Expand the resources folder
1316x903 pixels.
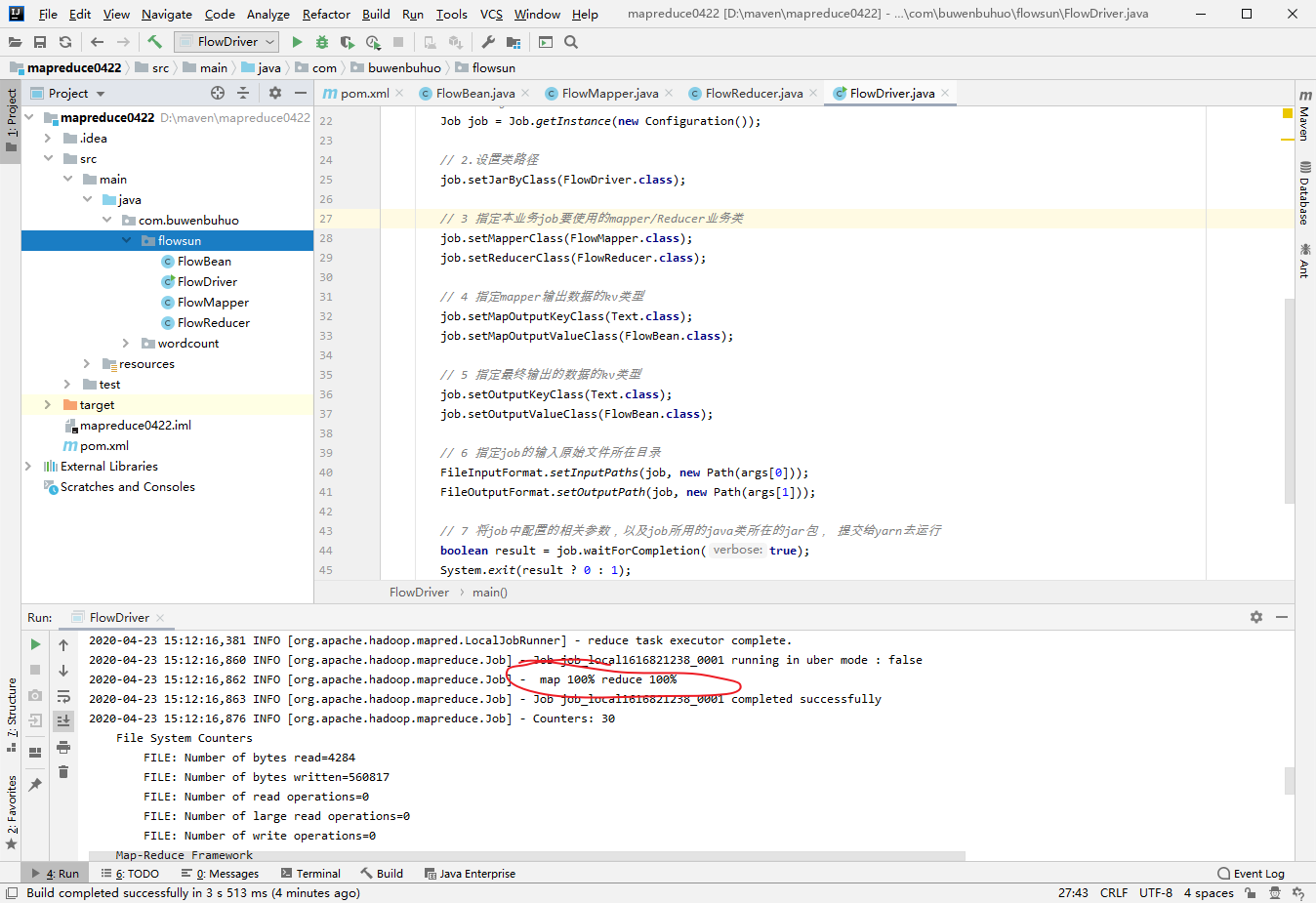87,364
